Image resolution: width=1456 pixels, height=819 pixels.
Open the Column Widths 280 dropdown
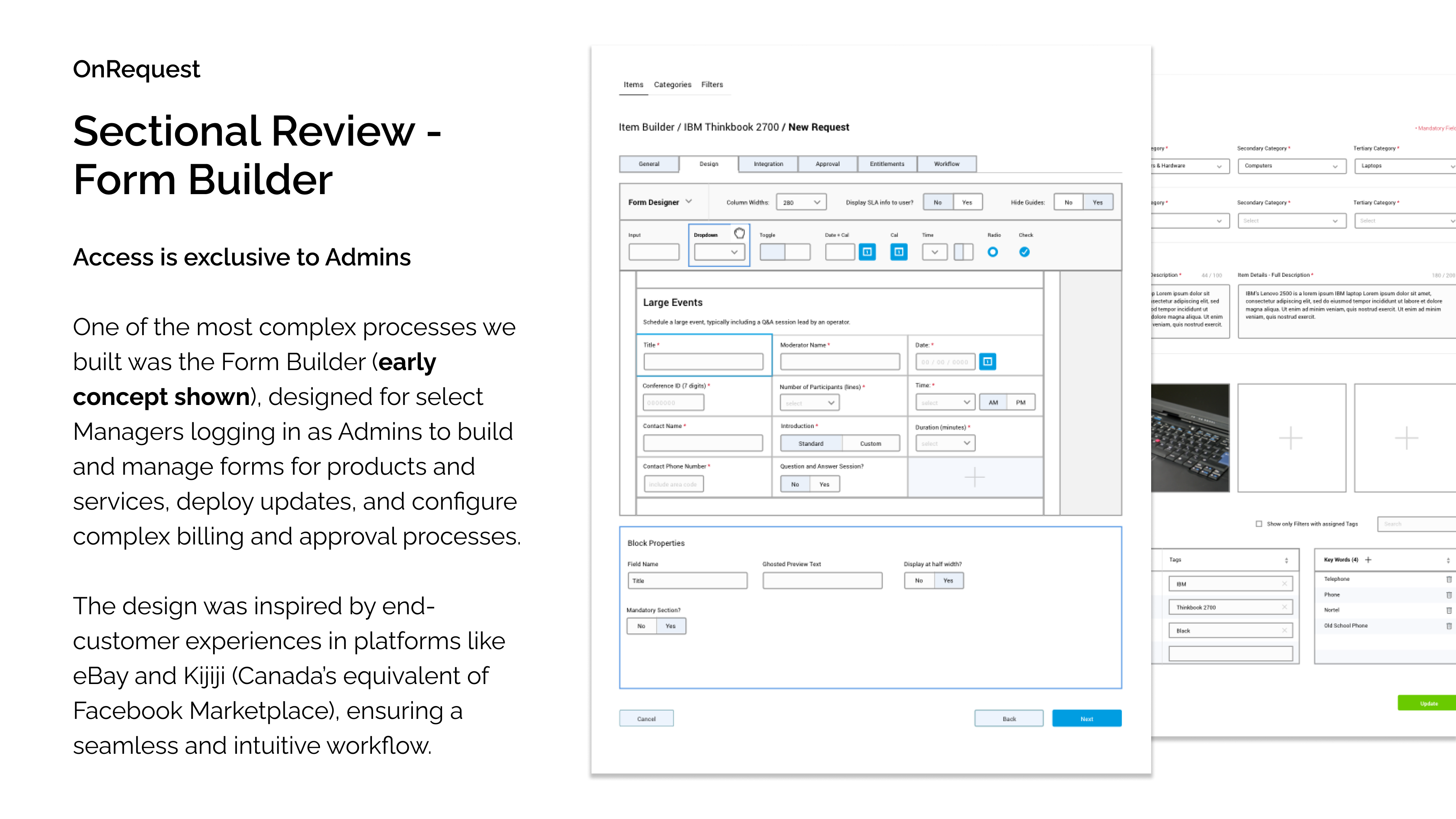click(801, 202)
